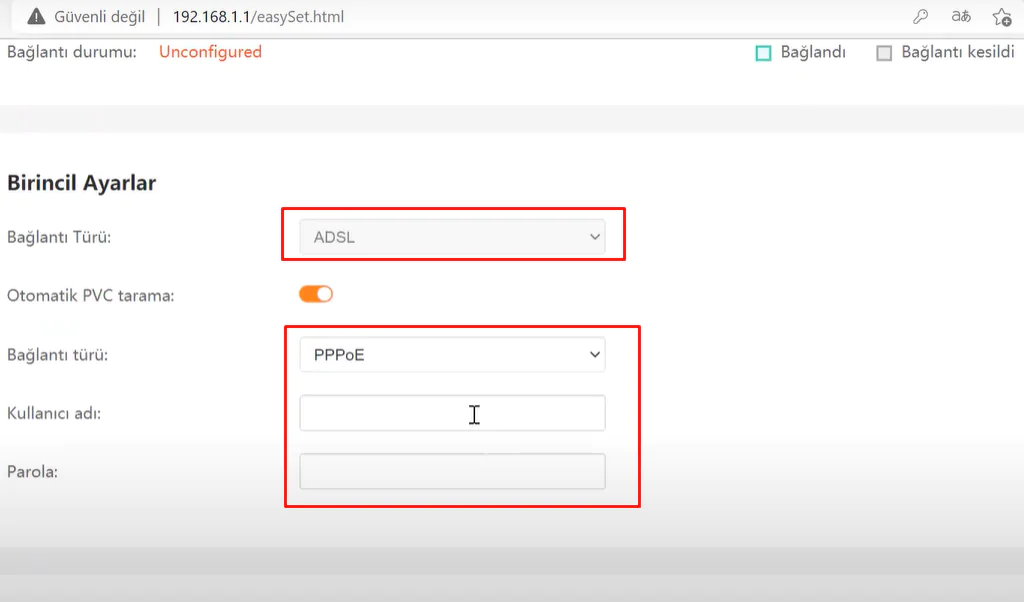Click the Bağlantı kesildi legend box
1024x602 pixels.
pos(884,53)
